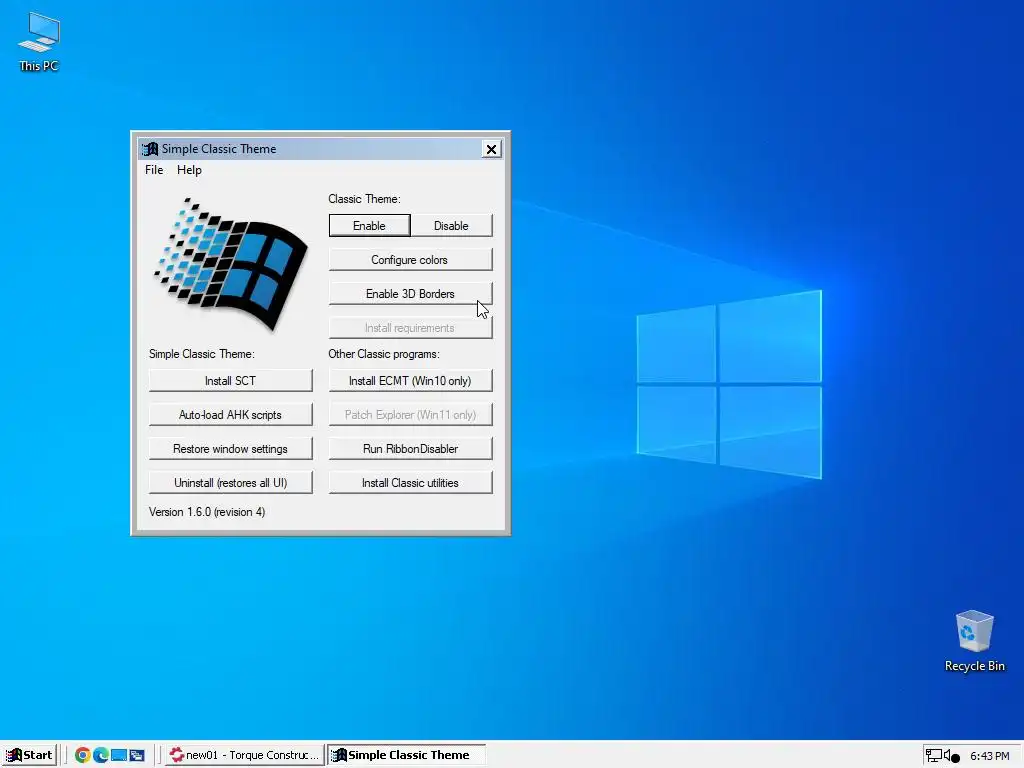Click the Version 1.6.0 (revision 4) text

click(207, 512)
